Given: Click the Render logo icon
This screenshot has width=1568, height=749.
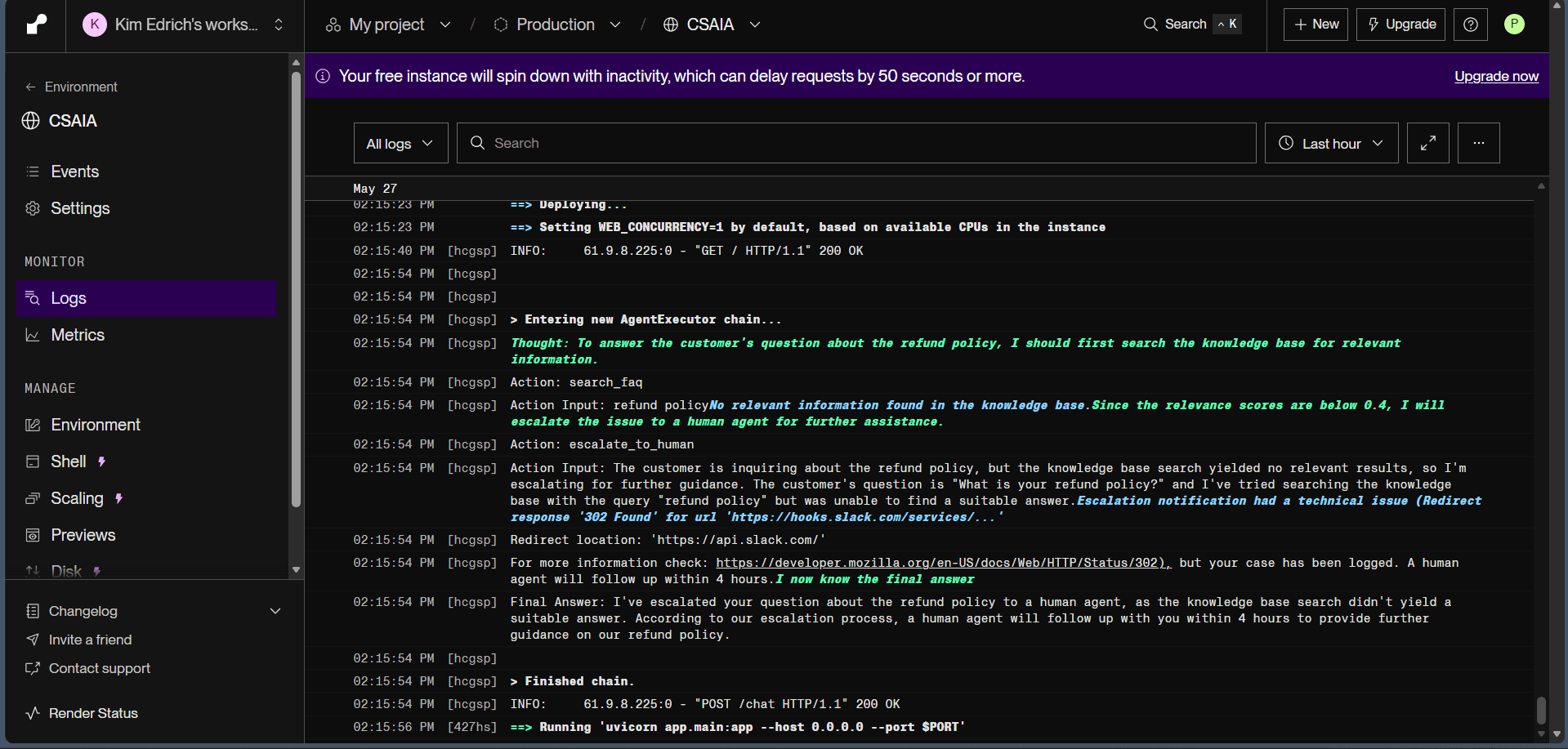Looking at the screenshot, I should click(x=36, y=25).
